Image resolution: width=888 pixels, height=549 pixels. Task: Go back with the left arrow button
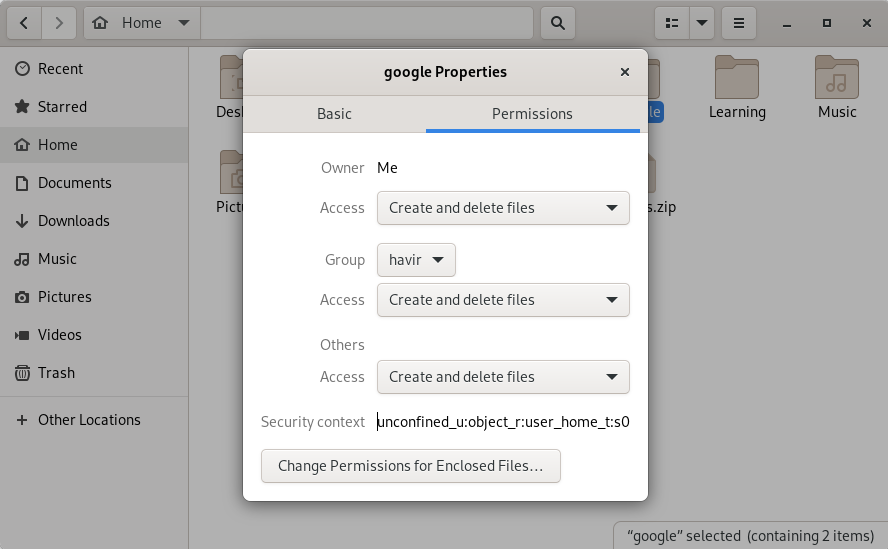(x=24, y=23)
